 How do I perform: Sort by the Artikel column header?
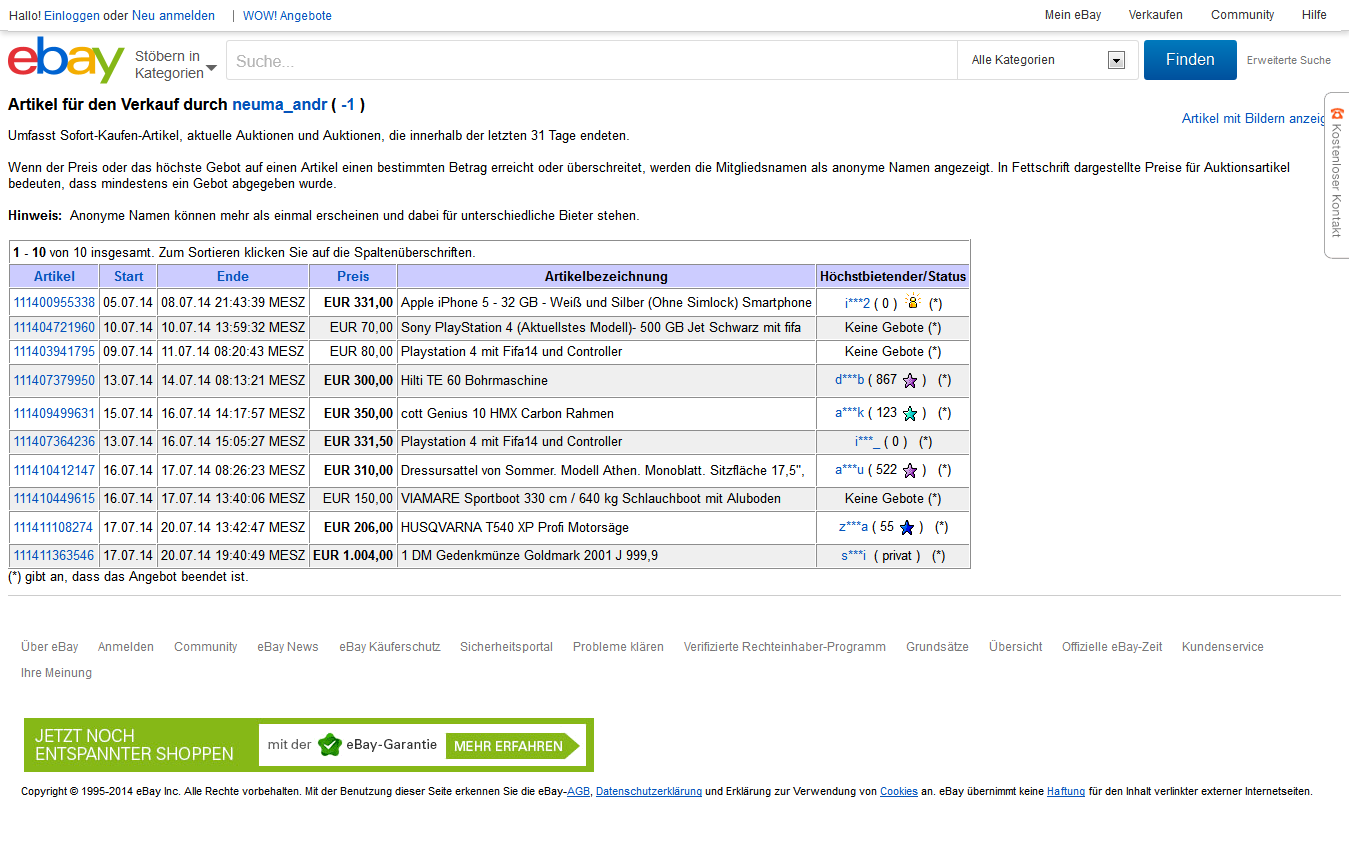(x=54, y=276)
